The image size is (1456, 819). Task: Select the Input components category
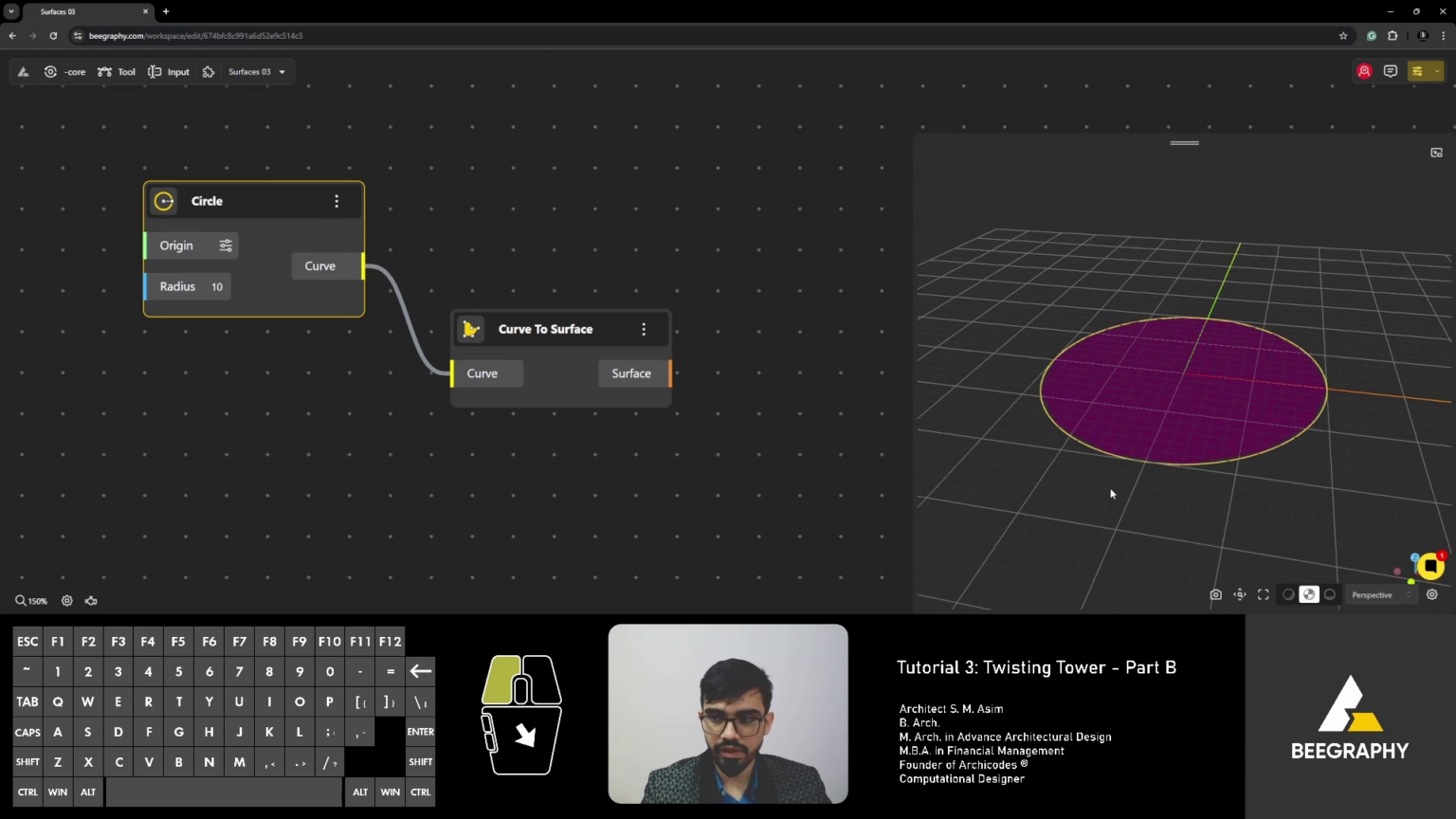click(x=168, y=71)
